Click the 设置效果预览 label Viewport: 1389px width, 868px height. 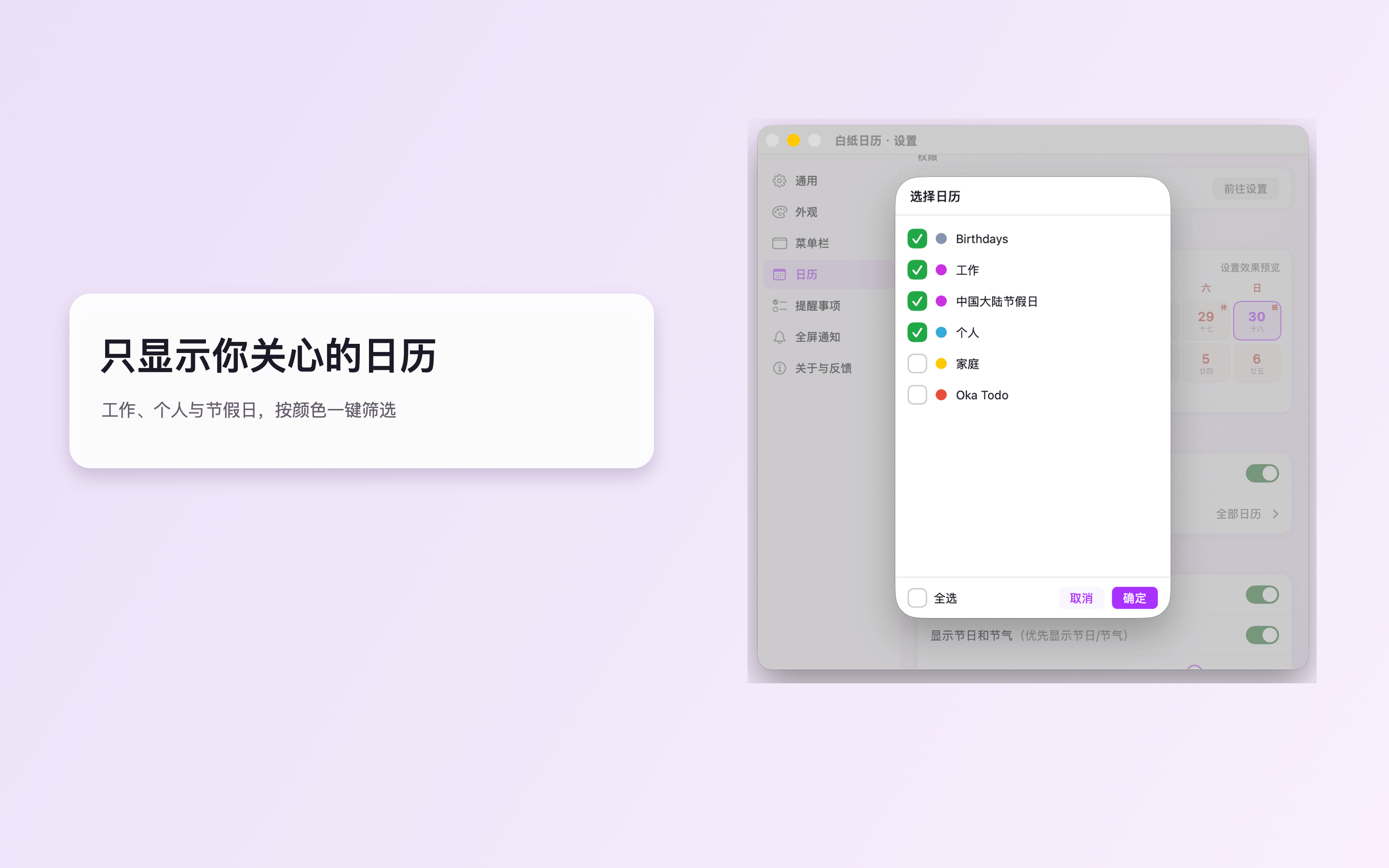[1250, 268]
